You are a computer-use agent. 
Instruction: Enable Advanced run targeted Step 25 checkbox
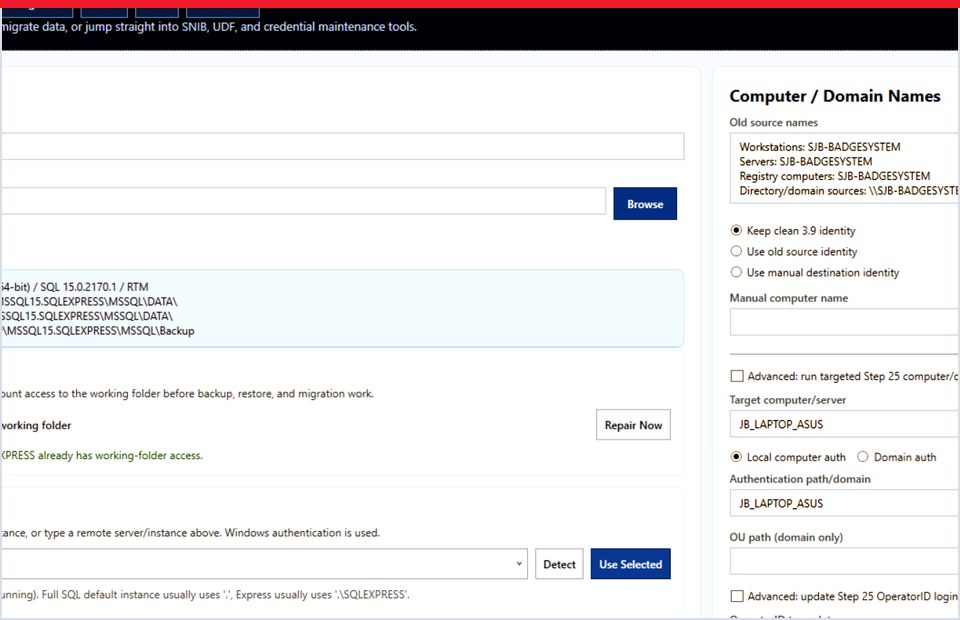tap(737, 376)
